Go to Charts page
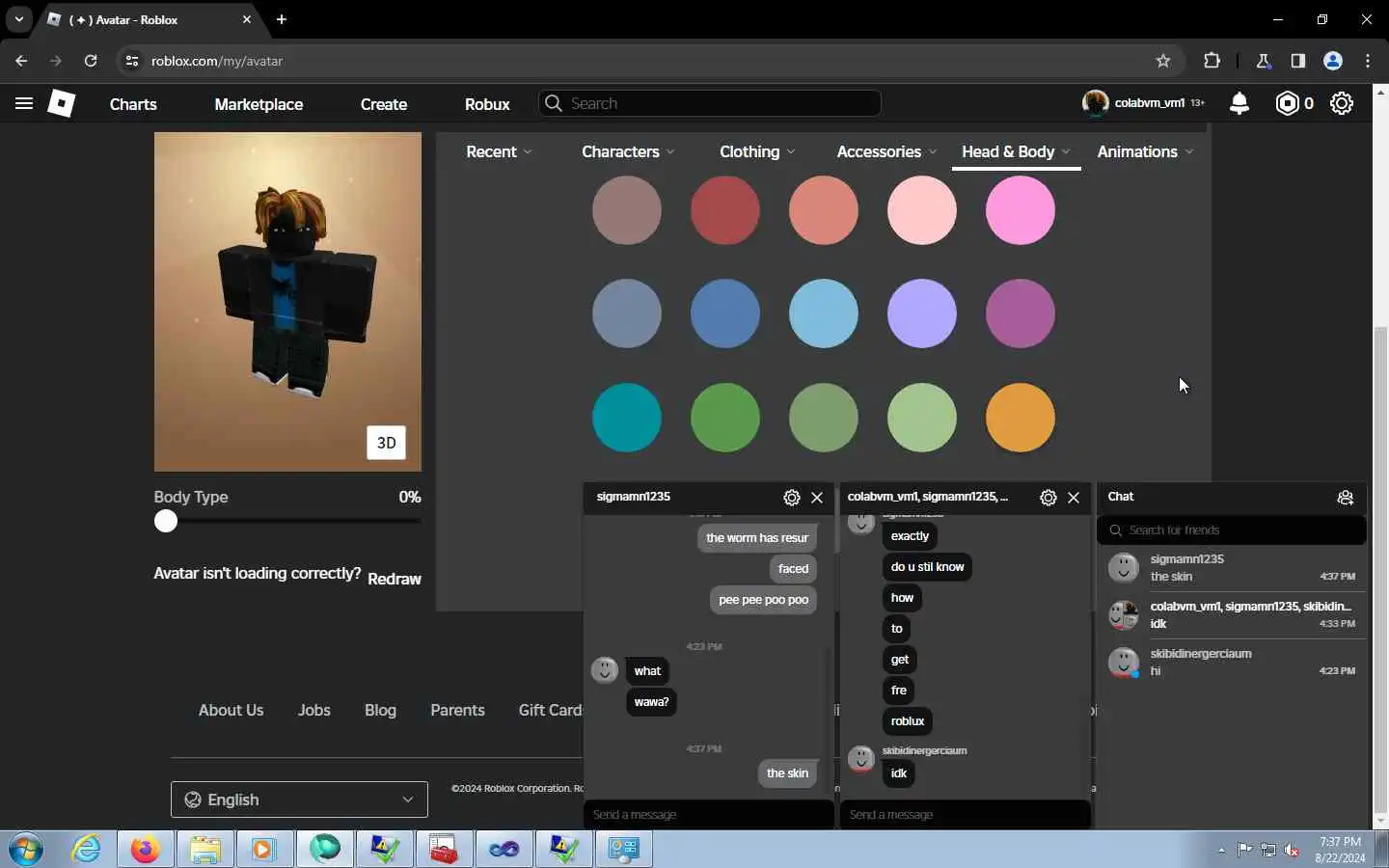1389x868 pixels. 133,104
